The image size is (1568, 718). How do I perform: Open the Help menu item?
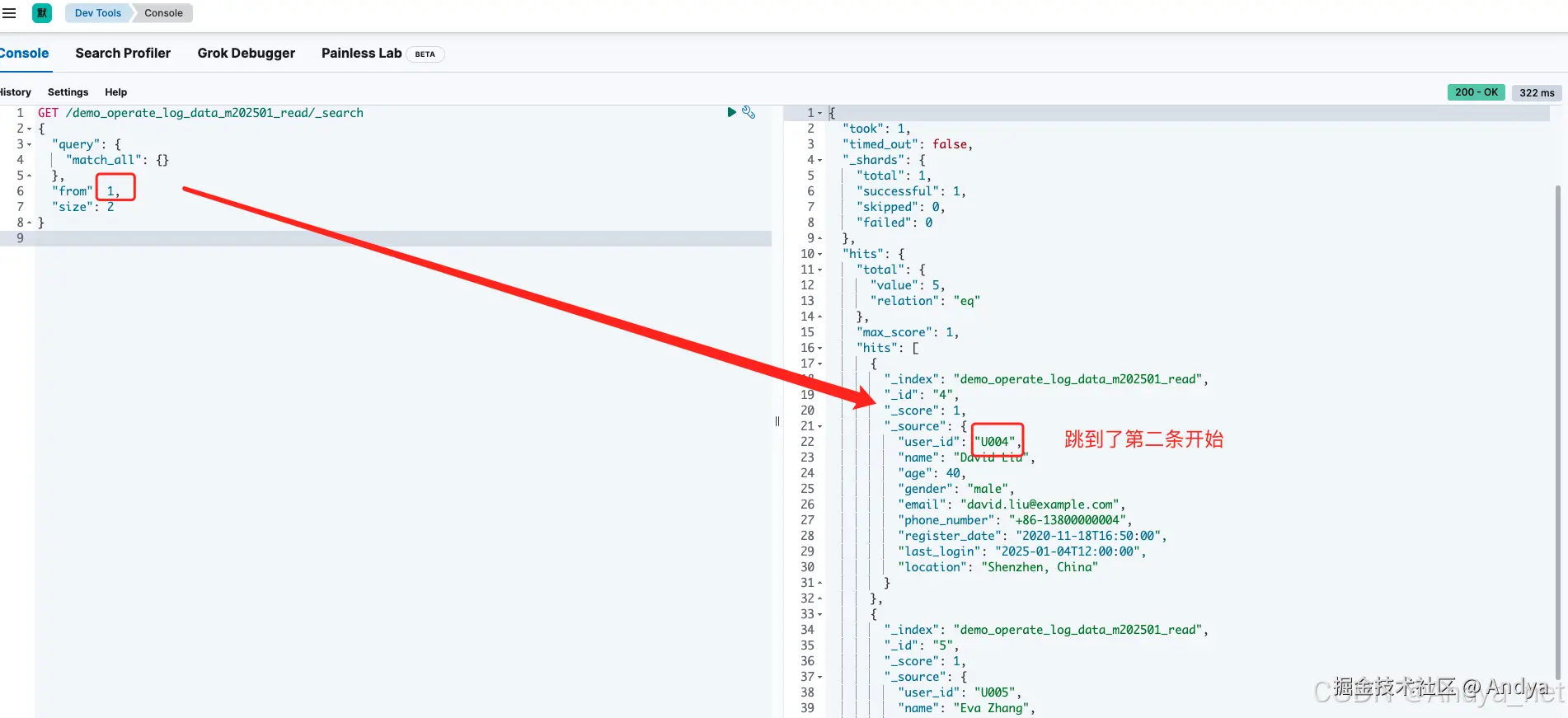coord(115,92)
